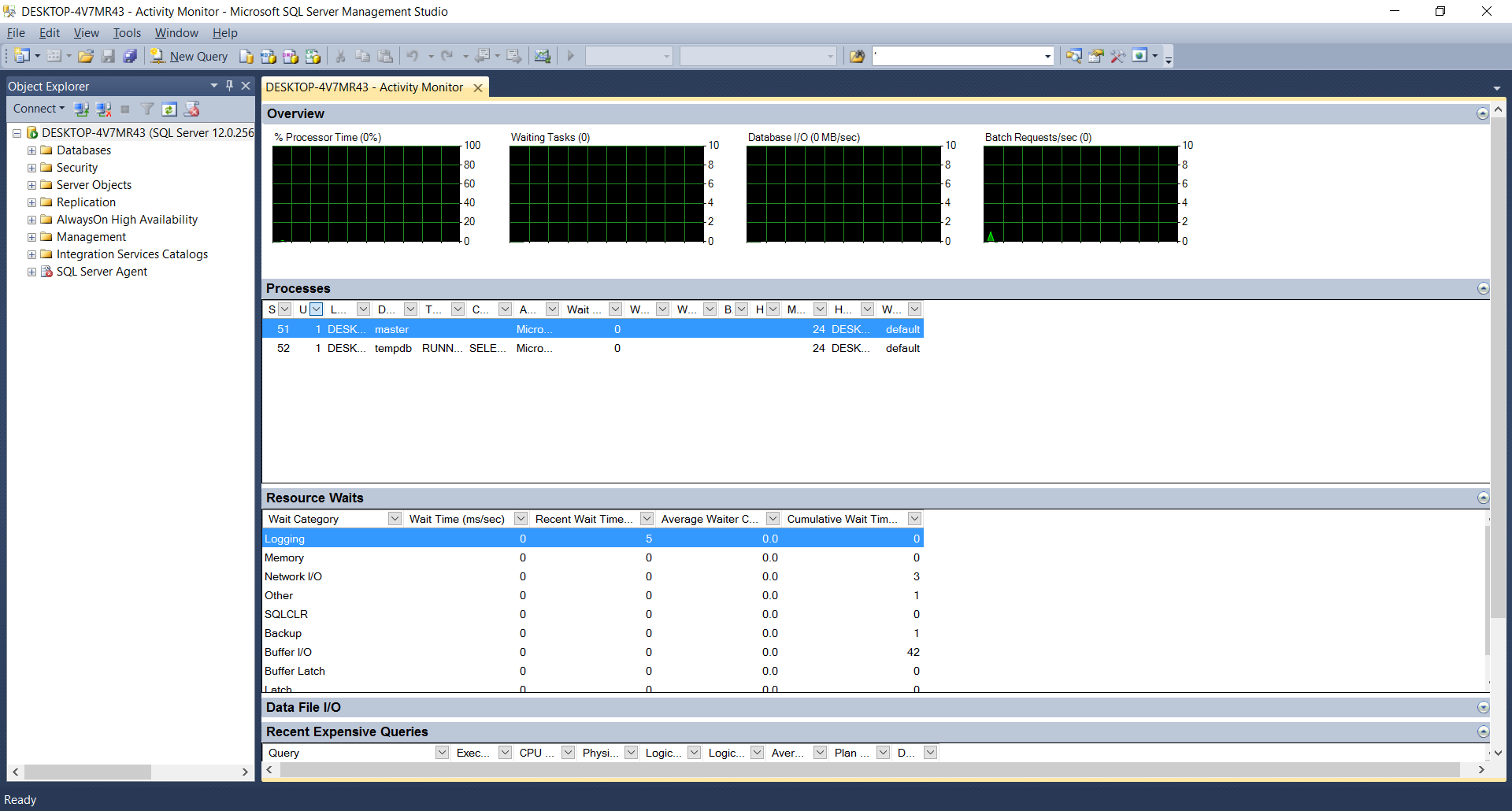The width and height of the screenshot is (1512, 811).
Task: Open the Edit menu
Action: click(50, 33)
